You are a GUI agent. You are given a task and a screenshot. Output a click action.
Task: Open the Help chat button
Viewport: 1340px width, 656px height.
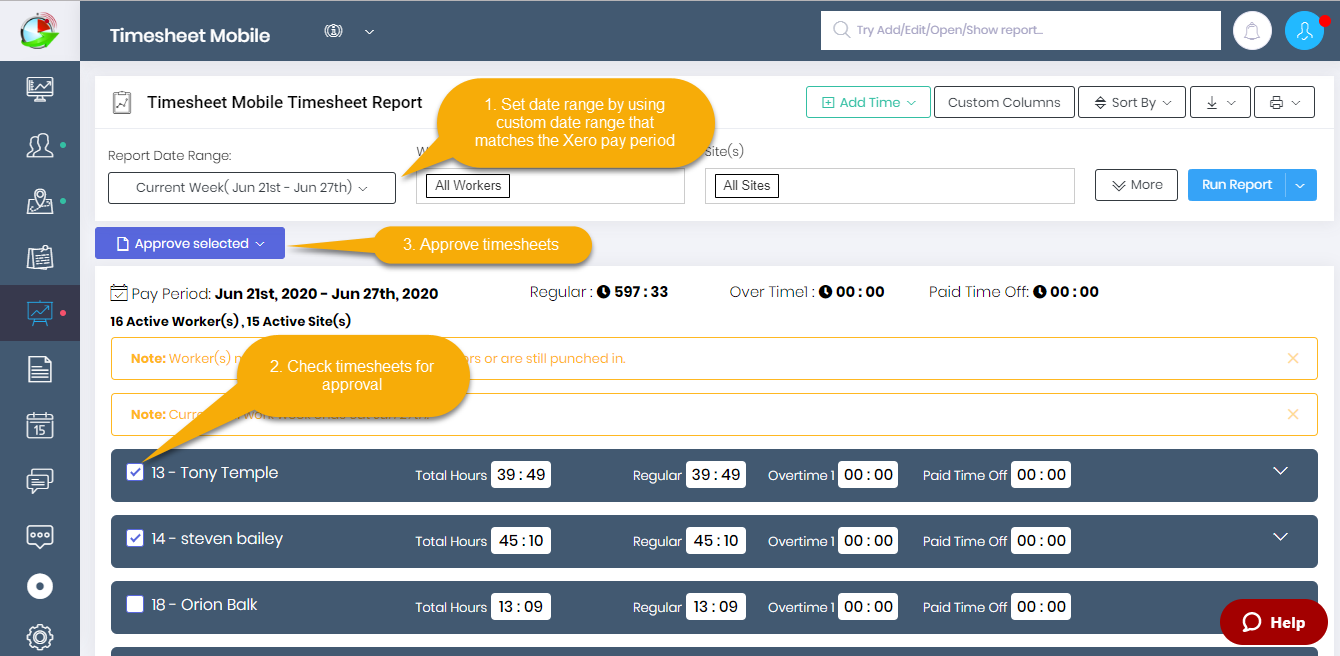click(x=1273, y=622)
